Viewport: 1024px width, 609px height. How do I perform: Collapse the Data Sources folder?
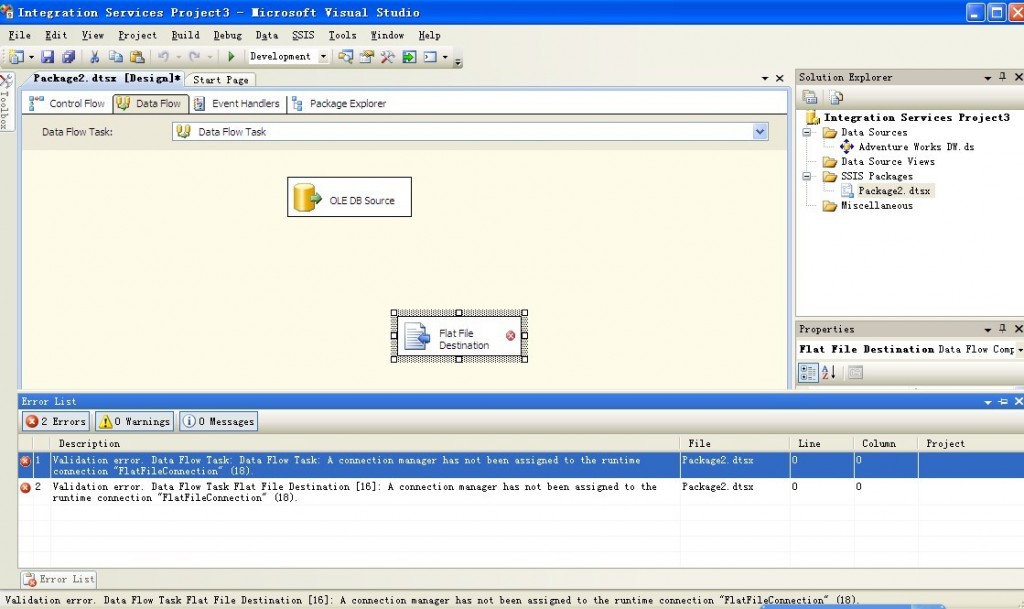click(807, 132)
